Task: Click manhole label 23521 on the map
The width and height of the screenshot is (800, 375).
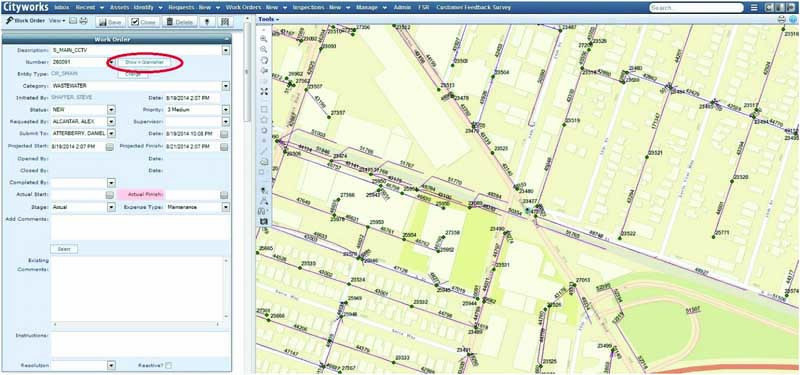Action: click(655, 153)
